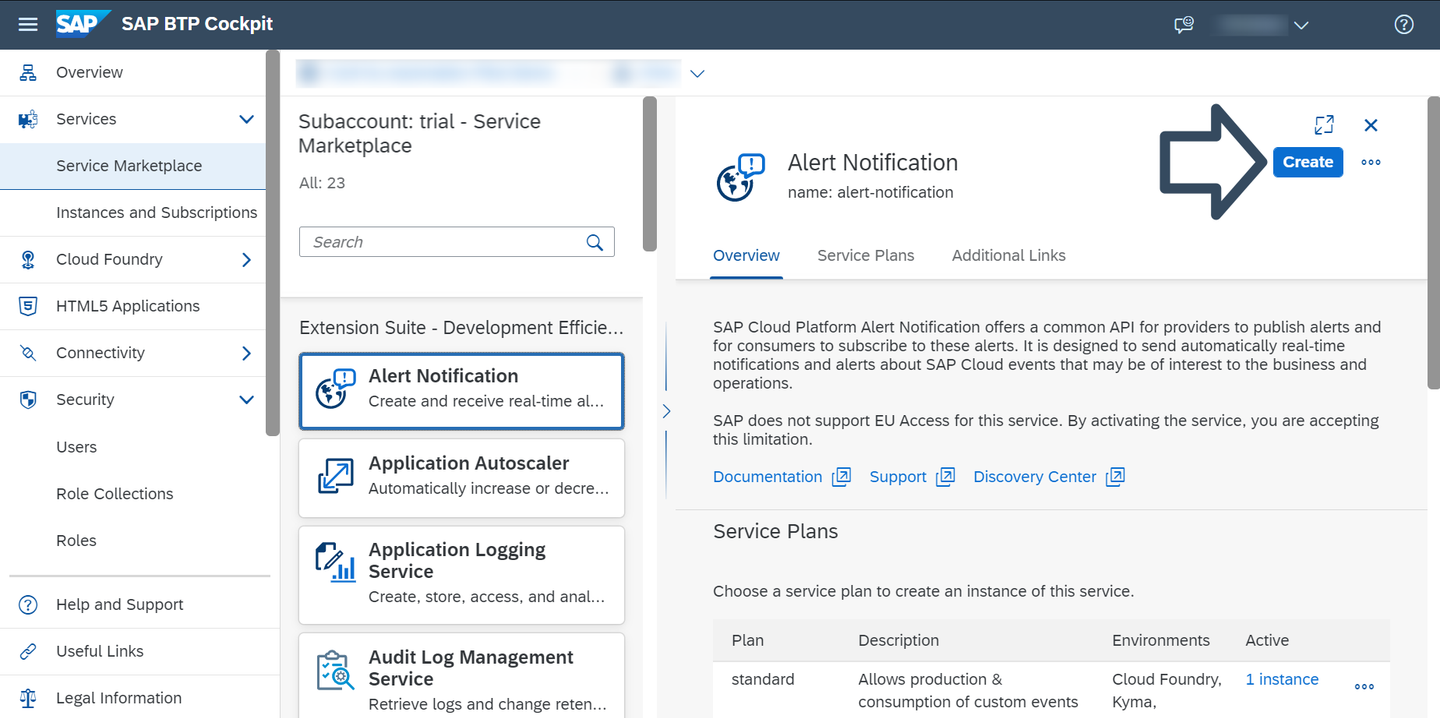Collapse the Security section
This screenshot has width=1440, height=718.
click(247, 400)
